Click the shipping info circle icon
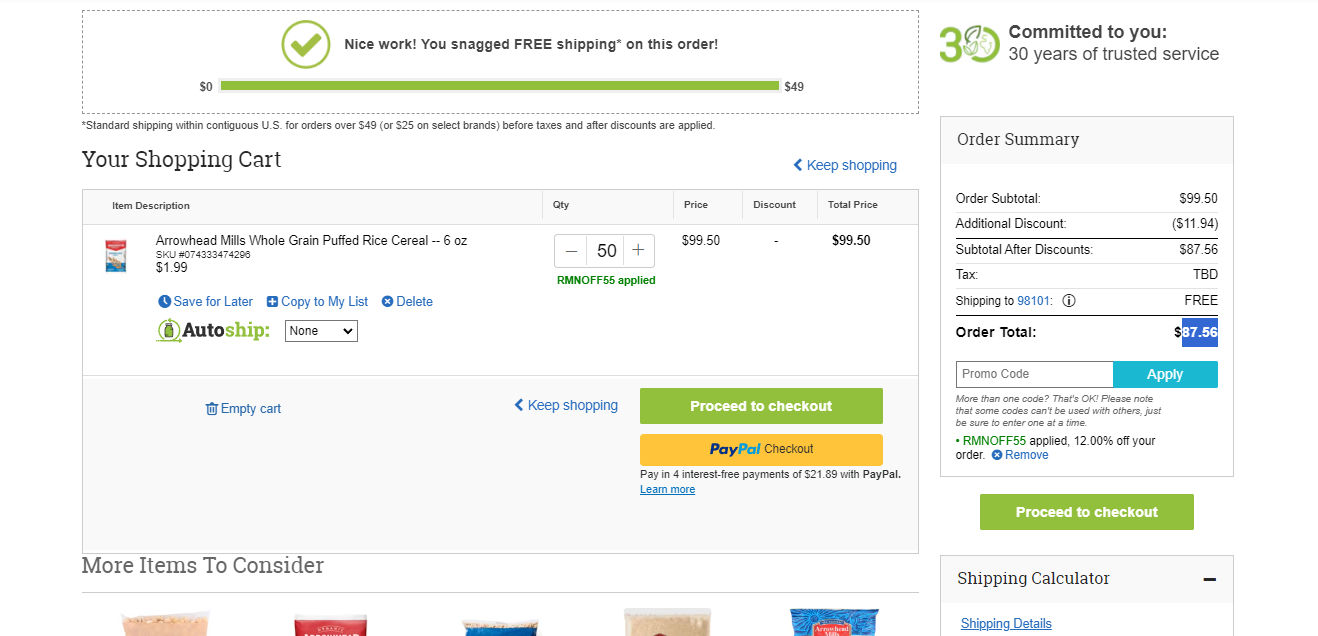Screen dimensions: 1318x636 click(1069, 301)
